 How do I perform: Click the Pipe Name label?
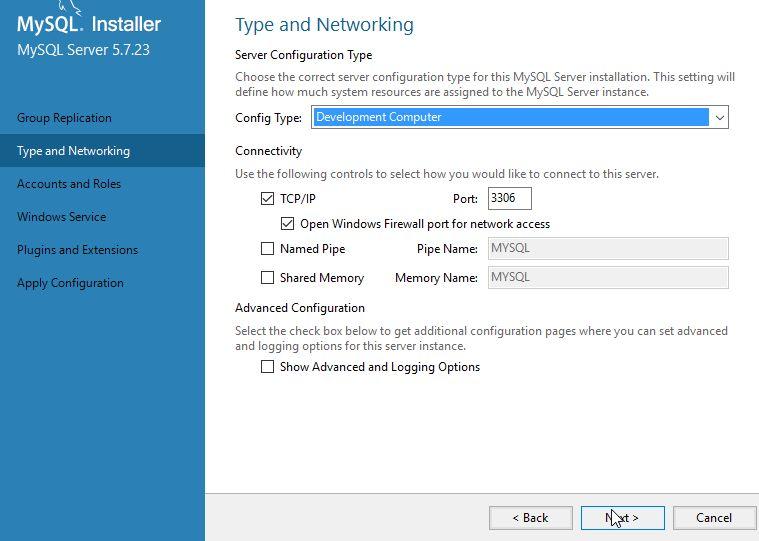[x=447, y=249]
